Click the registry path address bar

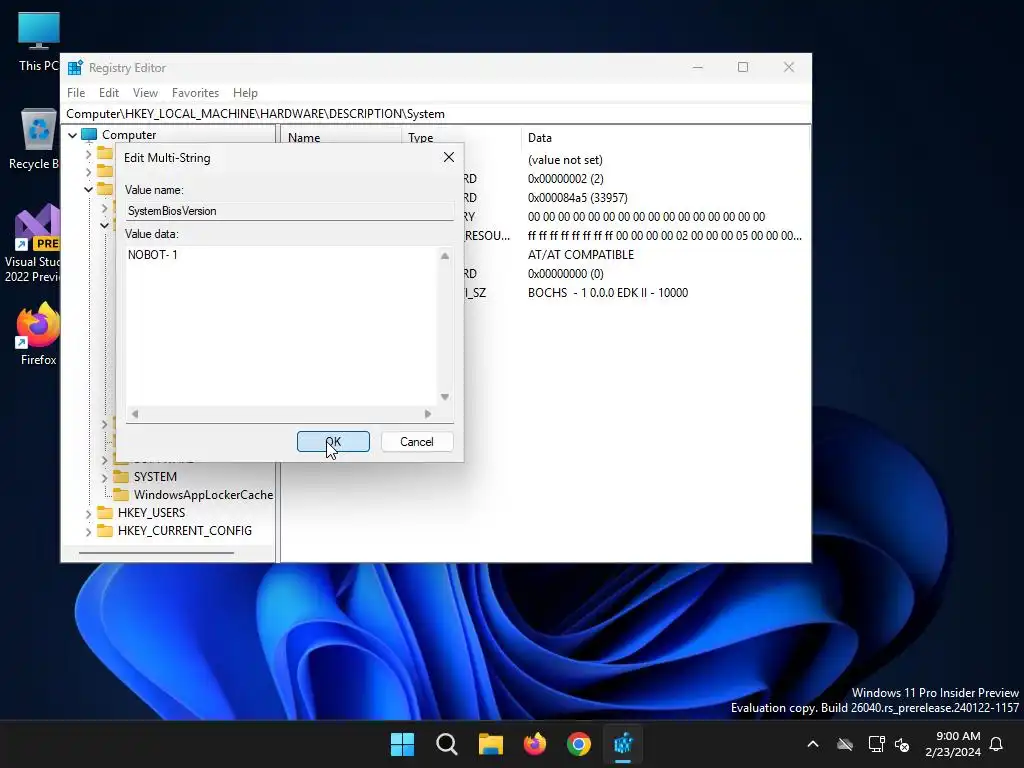(436, 114)
